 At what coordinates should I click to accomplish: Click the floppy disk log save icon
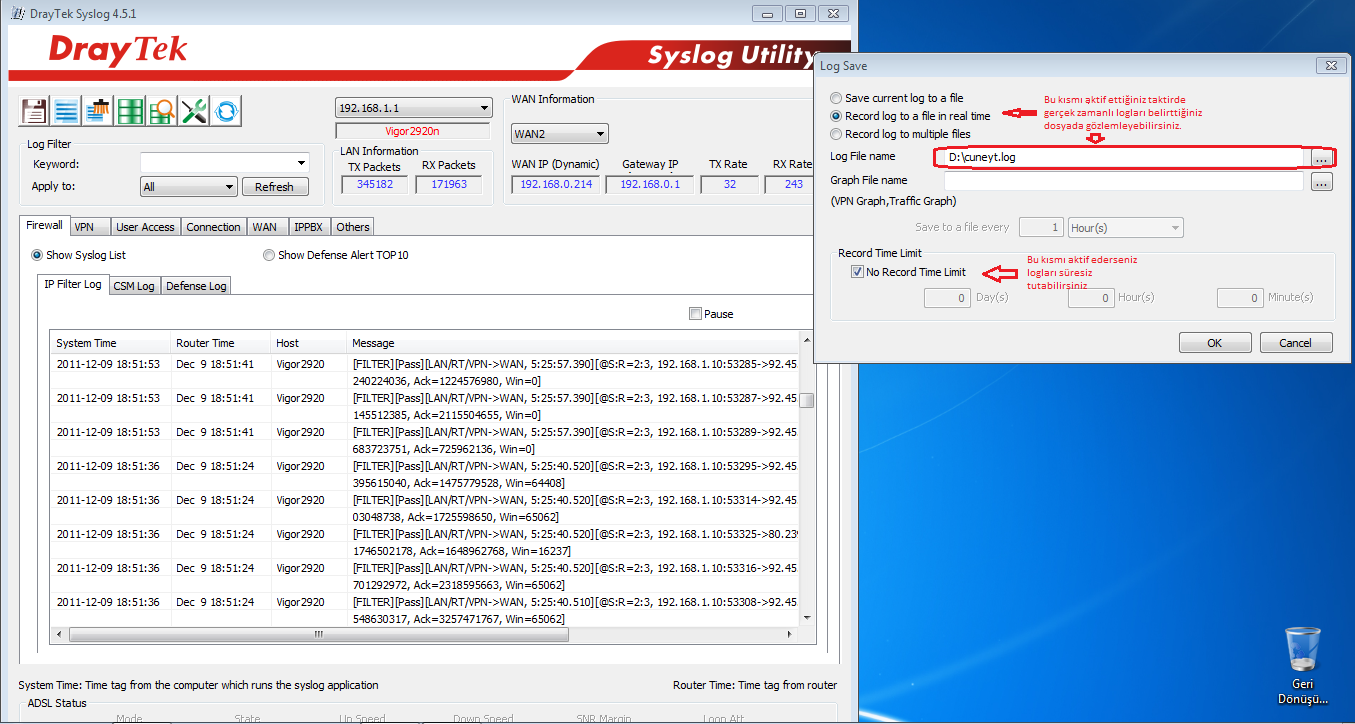[x=34, y=111]
